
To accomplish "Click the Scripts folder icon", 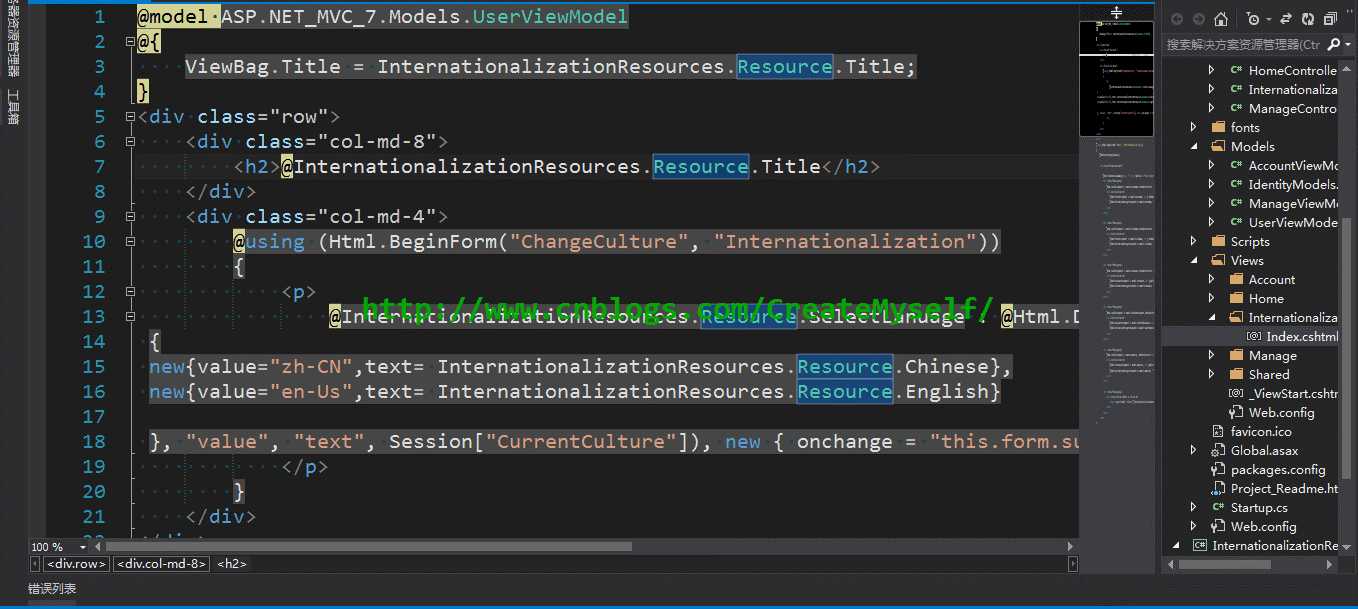I will (1218, 241).
